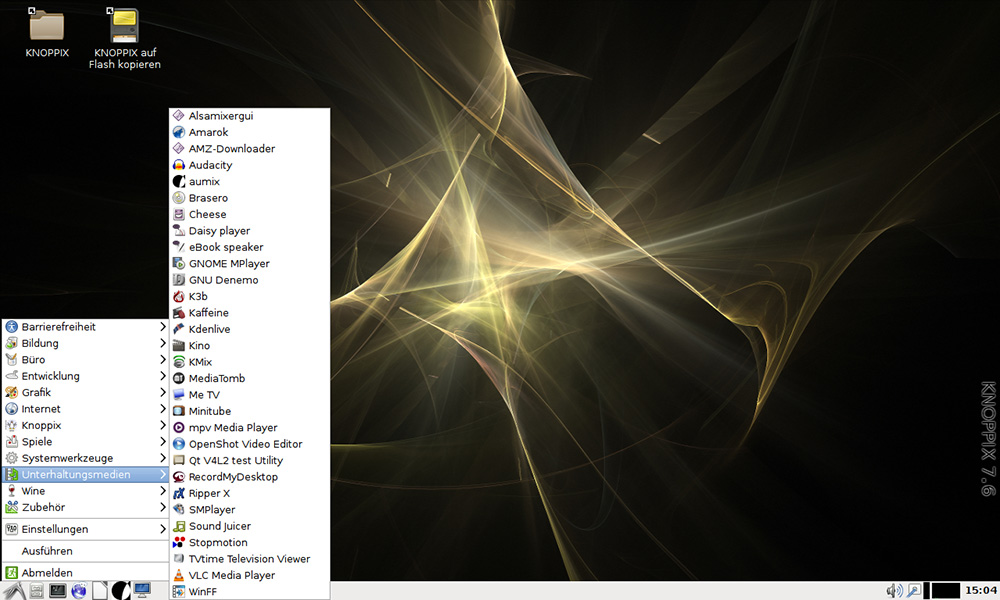This screenshot has width=1000, height=600.
Task: Choose Ausführen from the menu
Action: [x=85, y=551]
